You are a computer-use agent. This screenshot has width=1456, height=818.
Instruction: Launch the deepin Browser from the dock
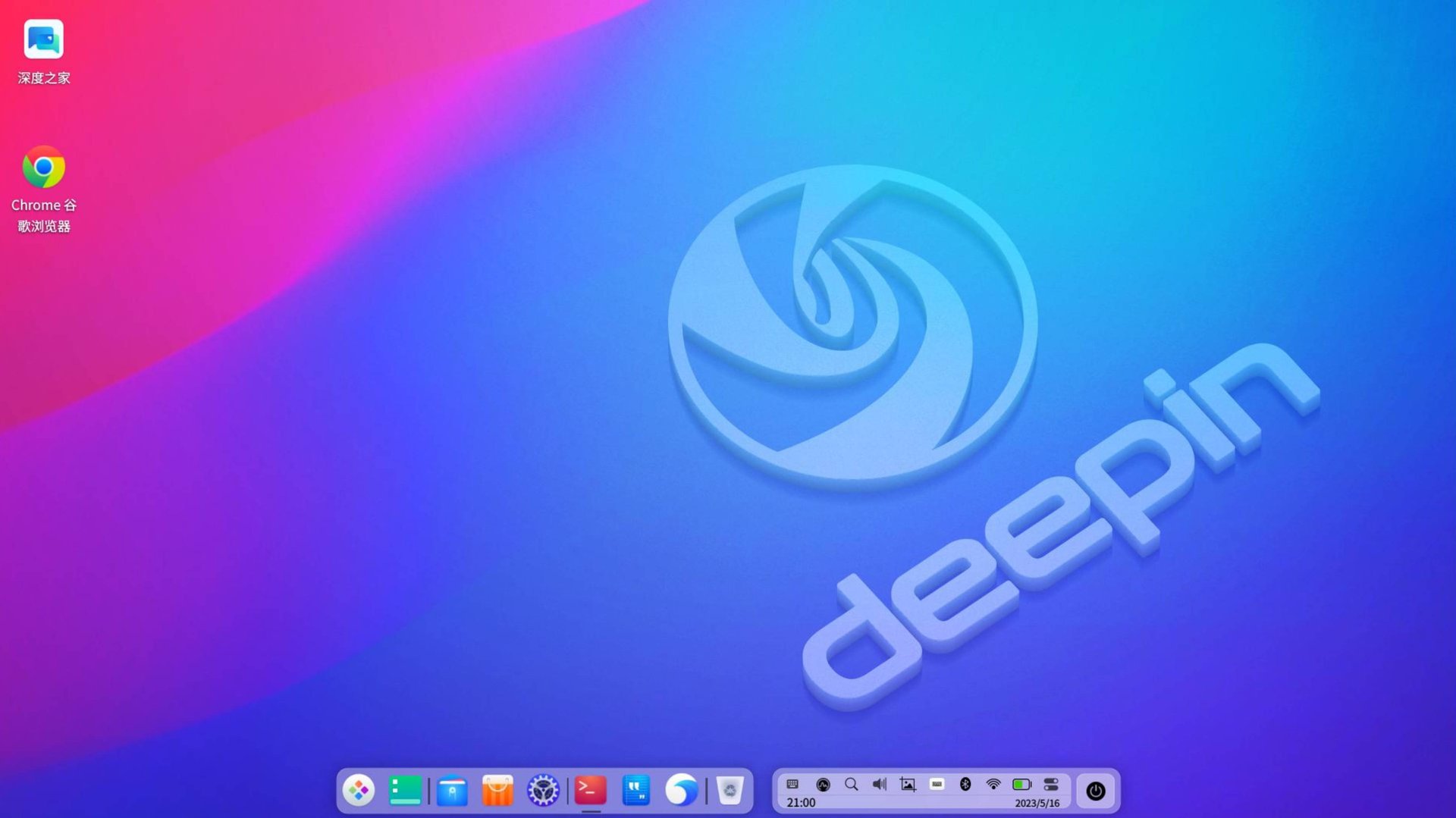point(682,790)
